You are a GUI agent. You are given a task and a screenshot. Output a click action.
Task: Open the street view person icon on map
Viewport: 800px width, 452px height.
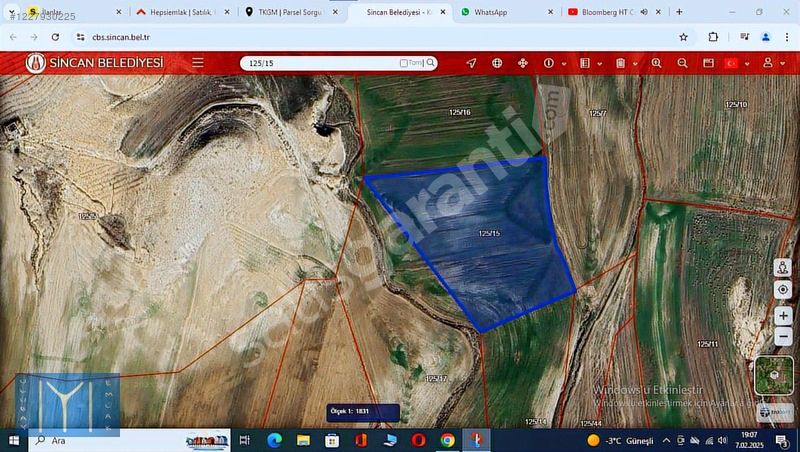pyautogui.click(x=782, y=269)
